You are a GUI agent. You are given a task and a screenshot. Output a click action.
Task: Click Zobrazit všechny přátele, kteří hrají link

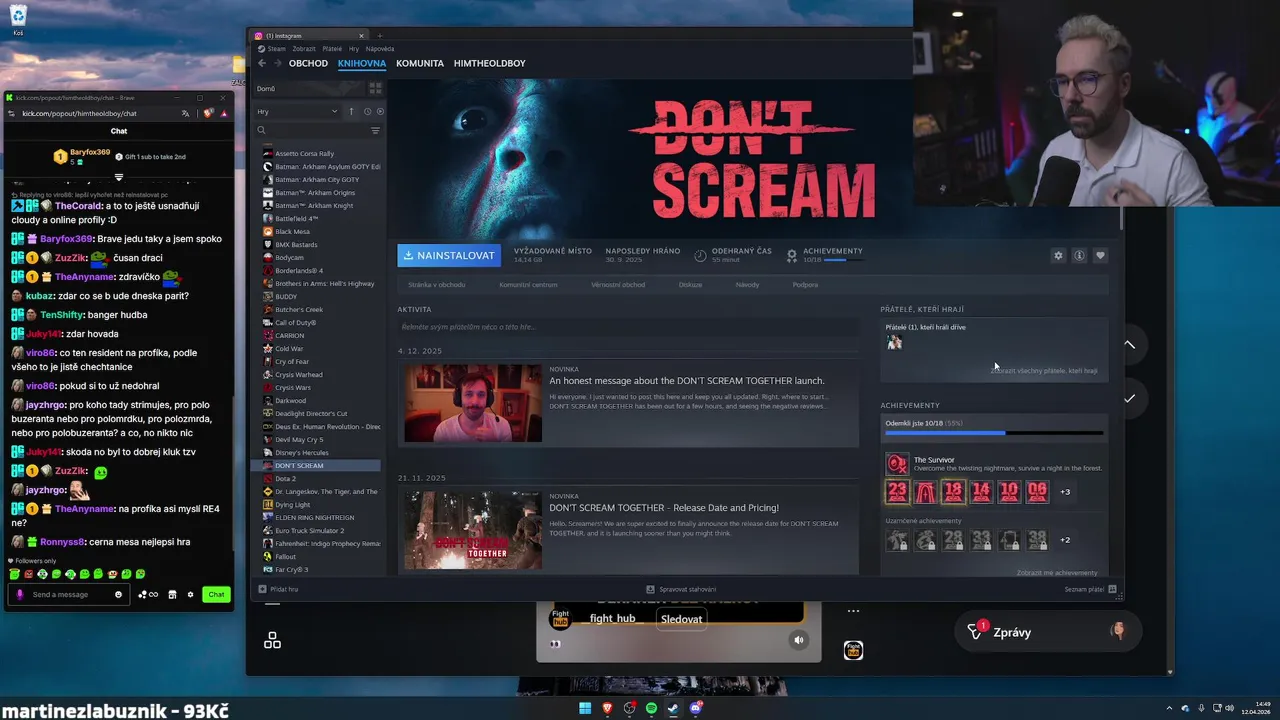point(1044,371)
